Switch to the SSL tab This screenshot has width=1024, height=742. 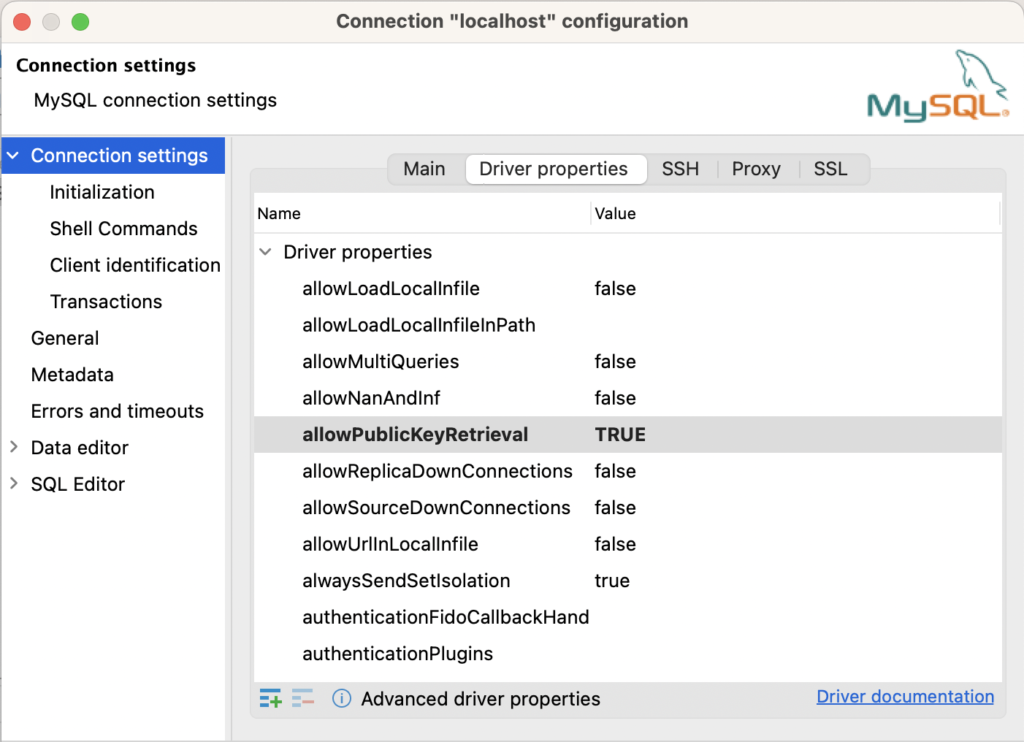831,169
